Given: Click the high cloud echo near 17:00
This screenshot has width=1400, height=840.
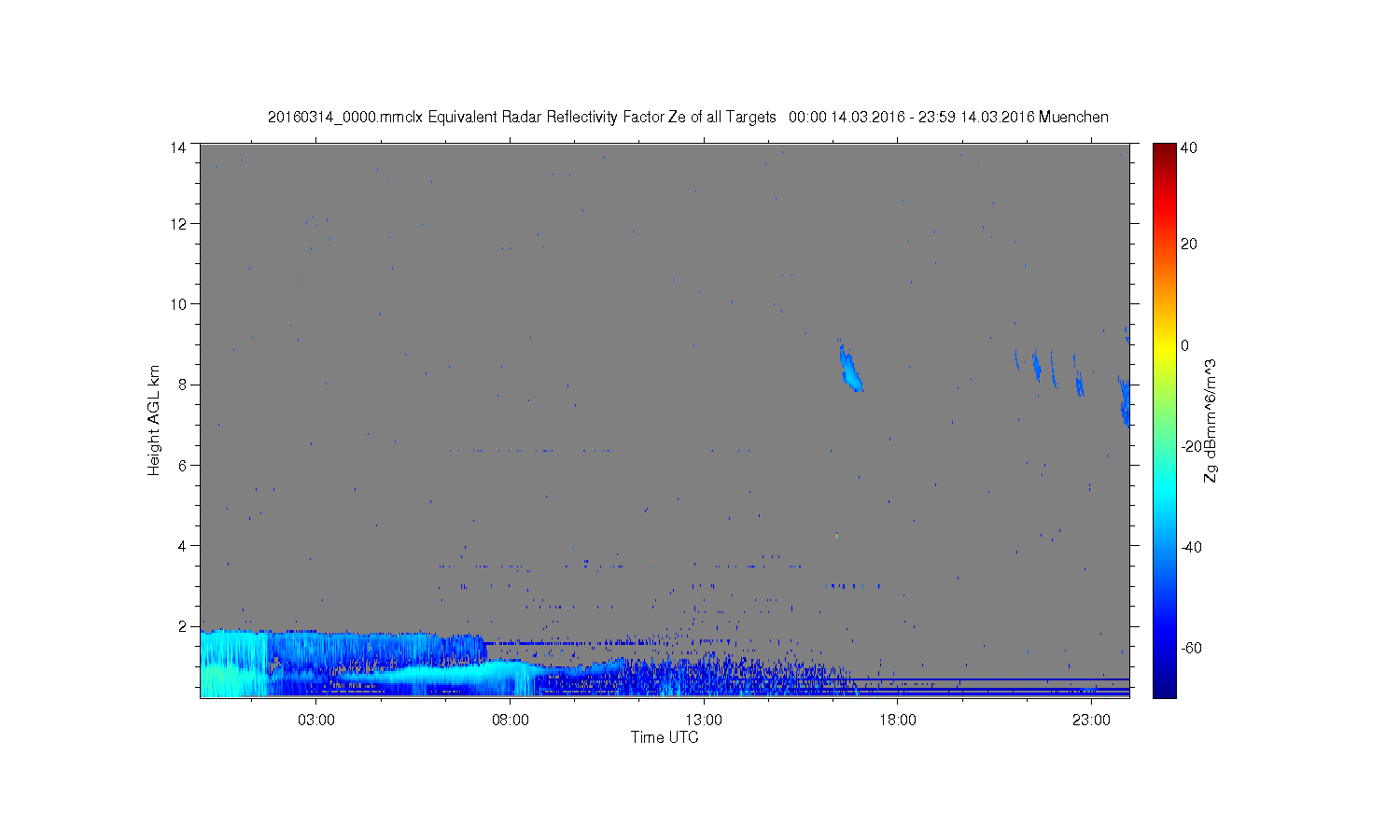Looking at the screenshot, I should tap(850, 368).
